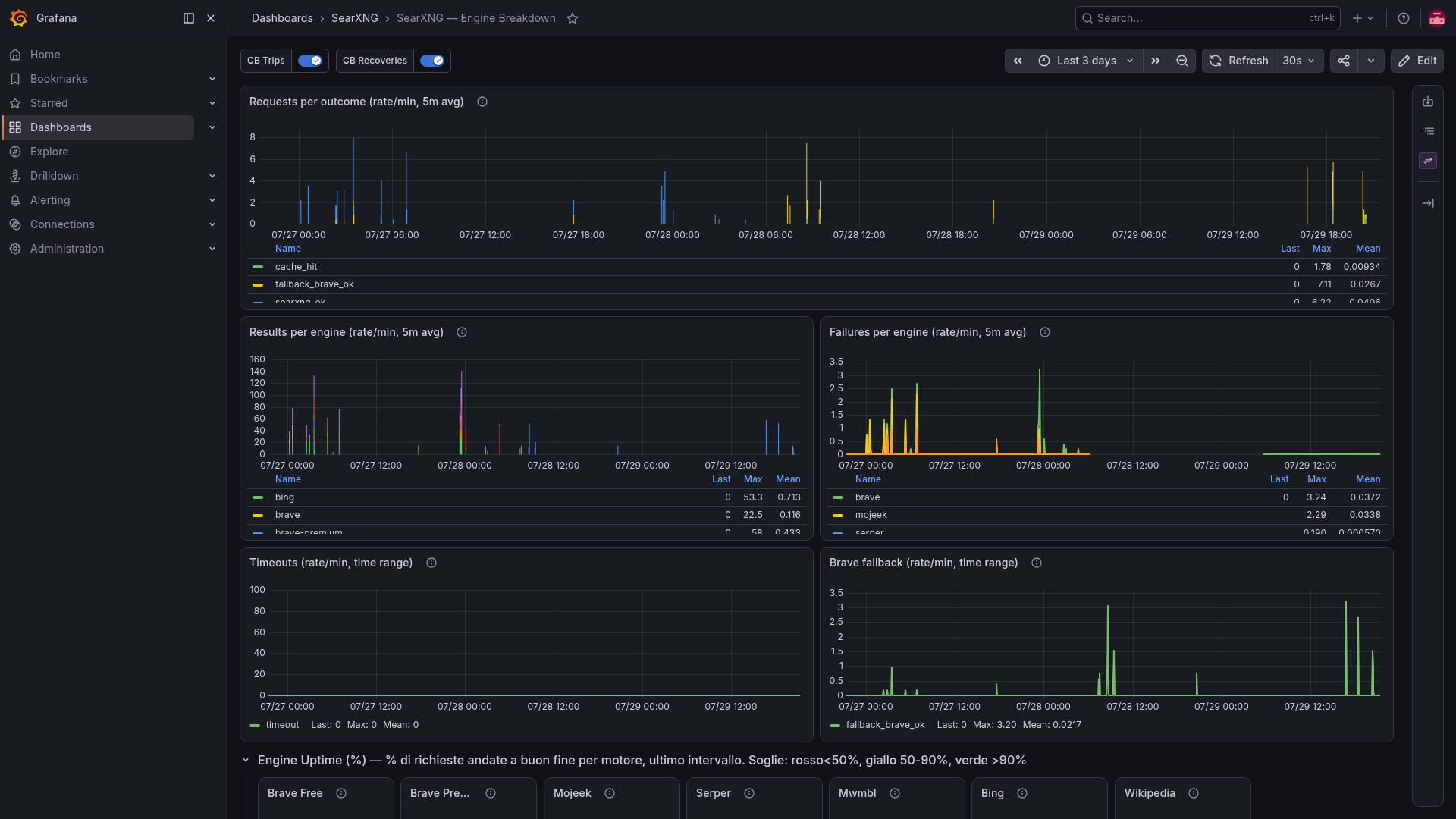Edit the dashboard
The image size is (1456, 819).
point(1417,61)
